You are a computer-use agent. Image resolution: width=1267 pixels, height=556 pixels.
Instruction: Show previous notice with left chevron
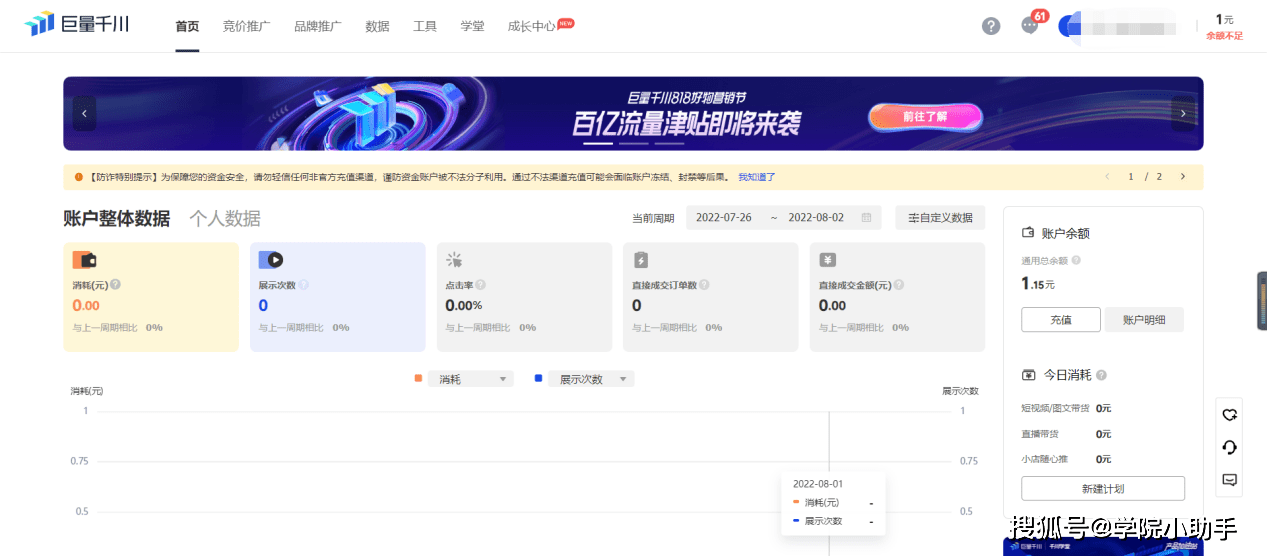1107,177
